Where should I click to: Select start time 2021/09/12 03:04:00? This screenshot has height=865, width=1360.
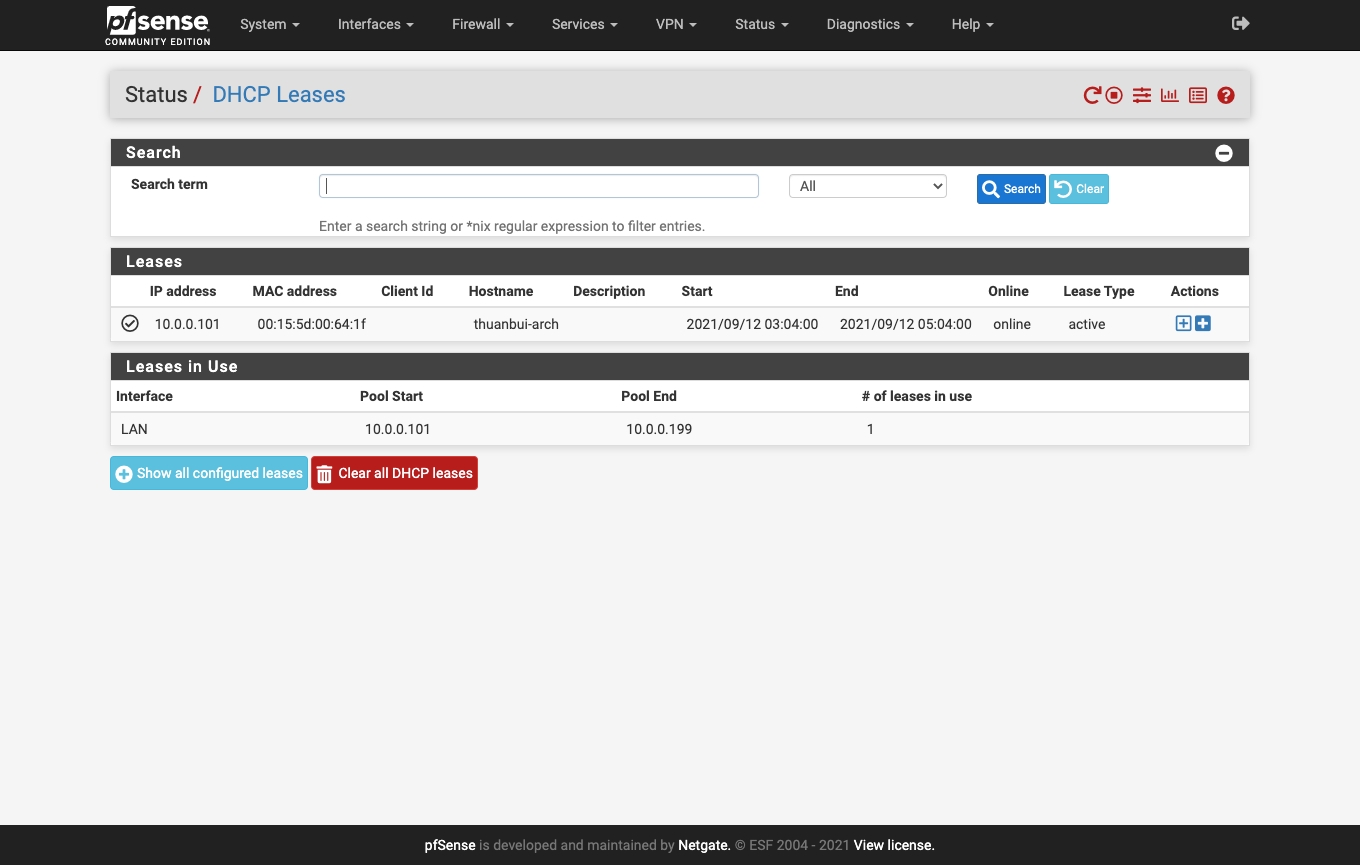(x=752, y=324)
